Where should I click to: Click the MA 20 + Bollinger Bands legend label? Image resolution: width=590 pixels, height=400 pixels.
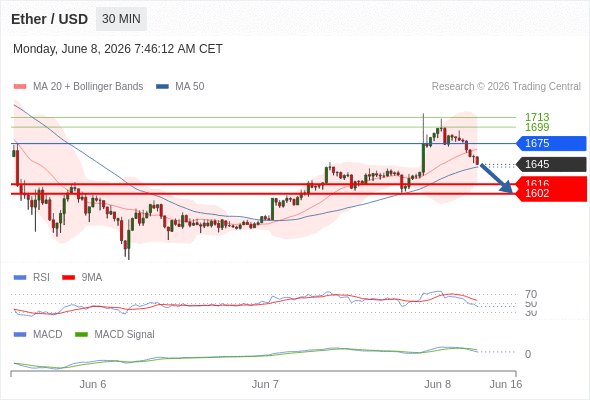tap(88, 87)
